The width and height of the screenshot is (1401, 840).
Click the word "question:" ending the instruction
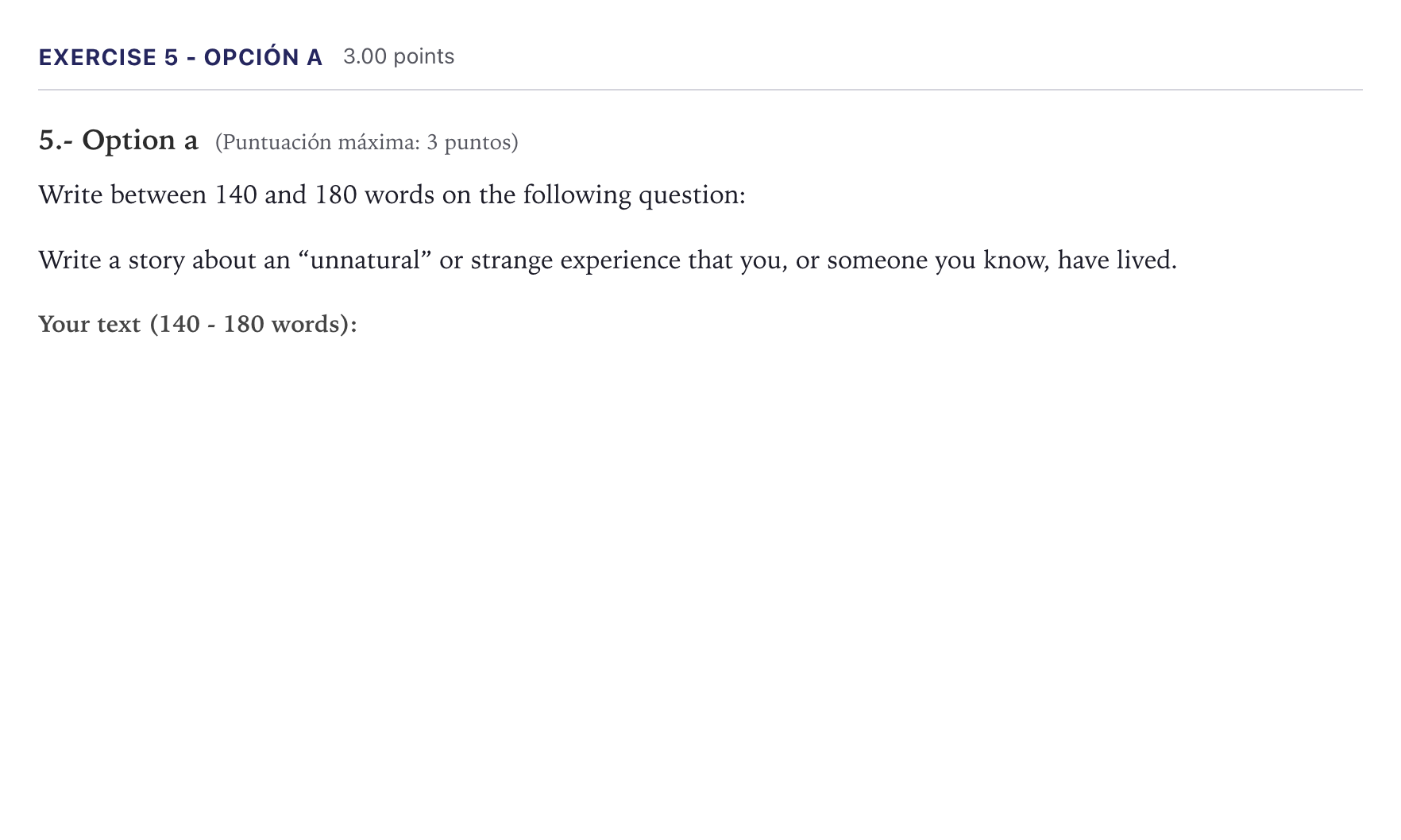(692, 195)
